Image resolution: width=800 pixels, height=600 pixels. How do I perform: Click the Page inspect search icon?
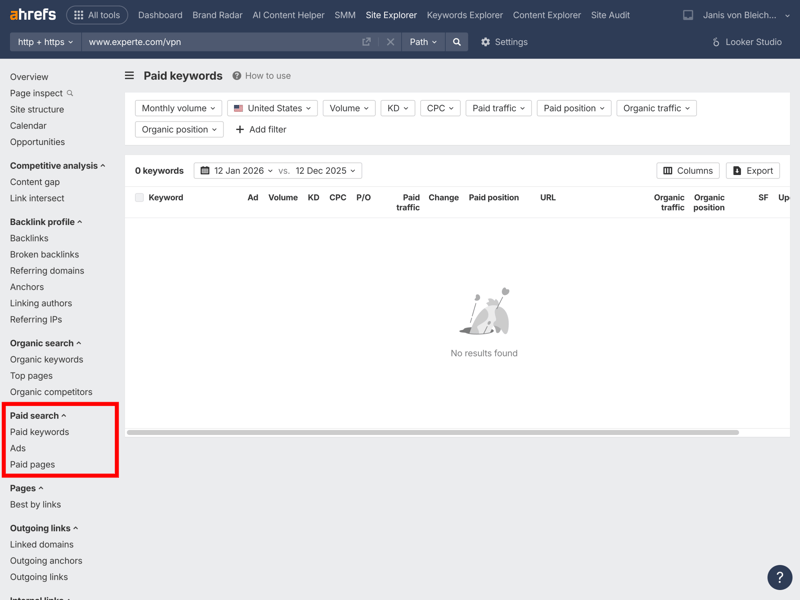point(70,93)
